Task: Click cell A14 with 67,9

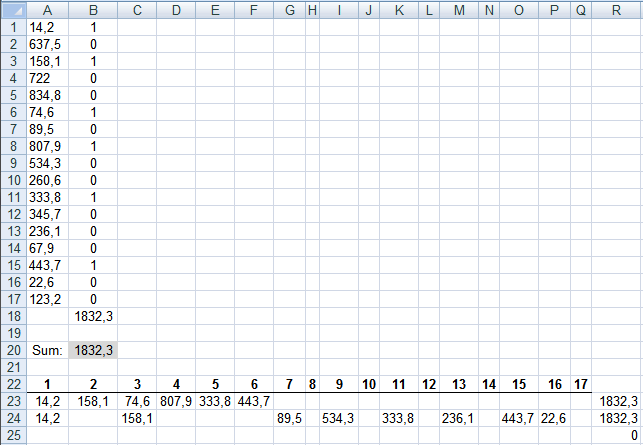Action: pyautogui.click(x=48, y=249)
